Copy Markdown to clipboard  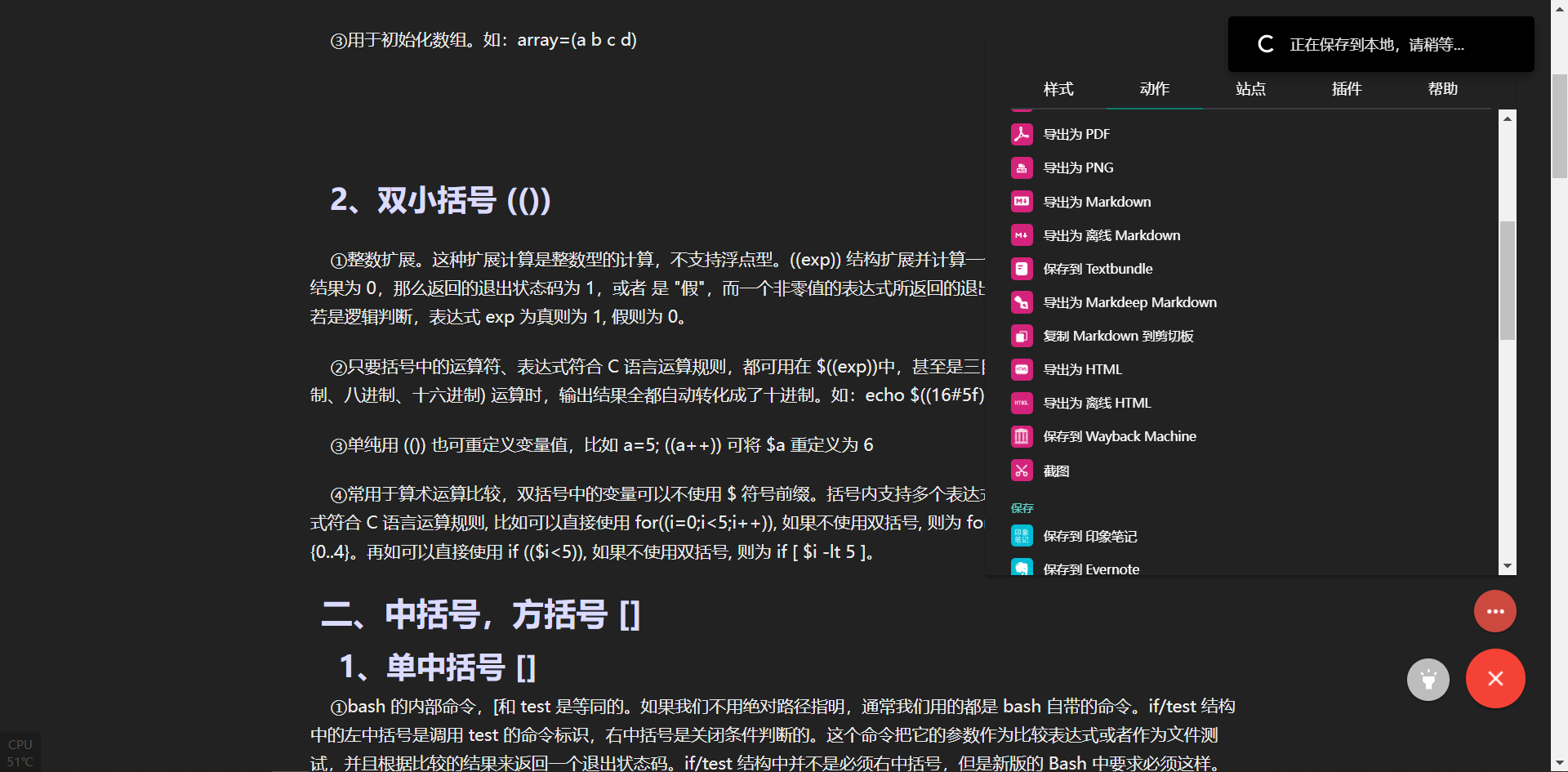pyautogui.click(x=1118, y=336)
